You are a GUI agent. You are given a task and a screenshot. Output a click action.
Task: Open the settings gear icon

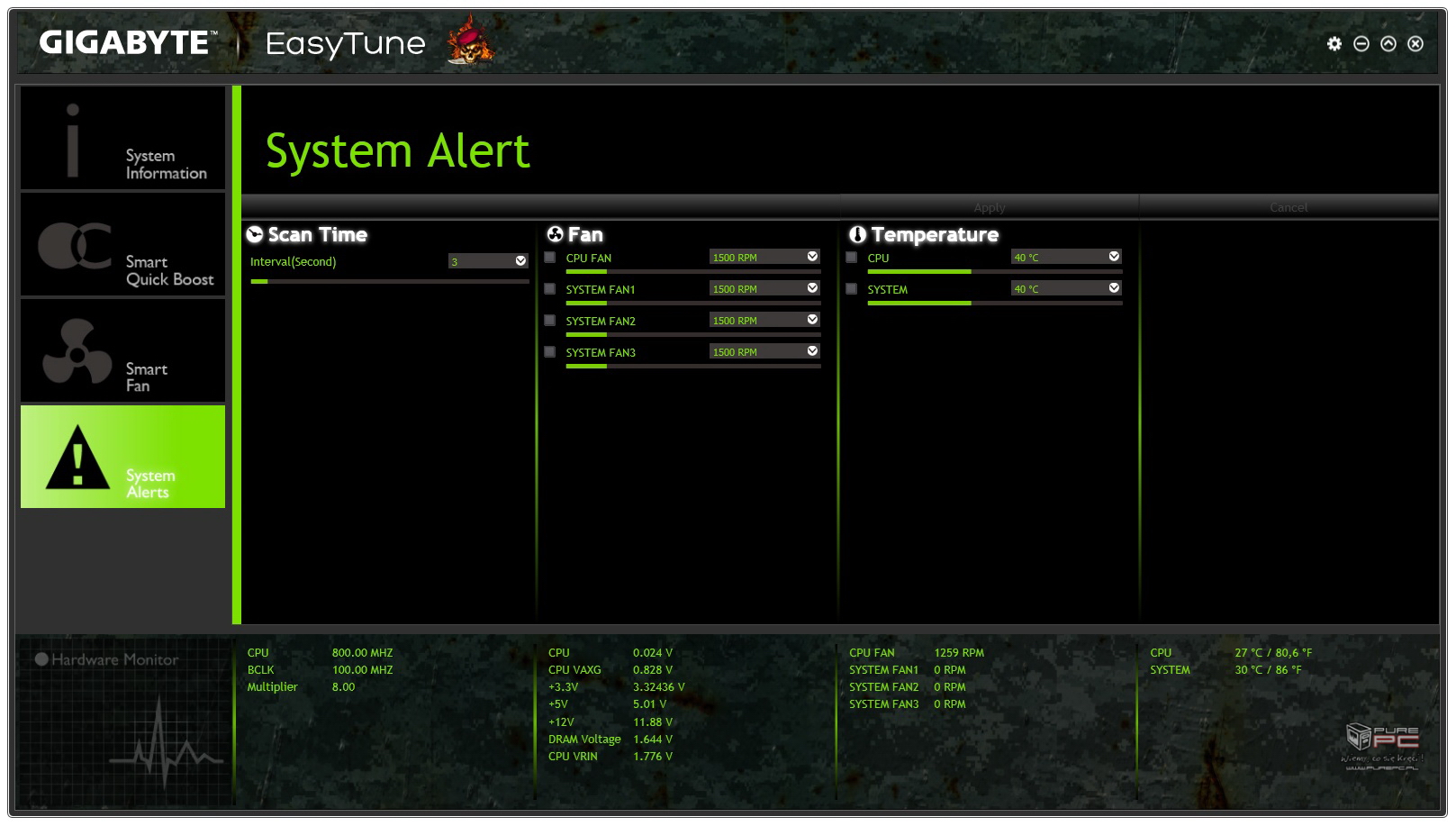[1334, 43]
